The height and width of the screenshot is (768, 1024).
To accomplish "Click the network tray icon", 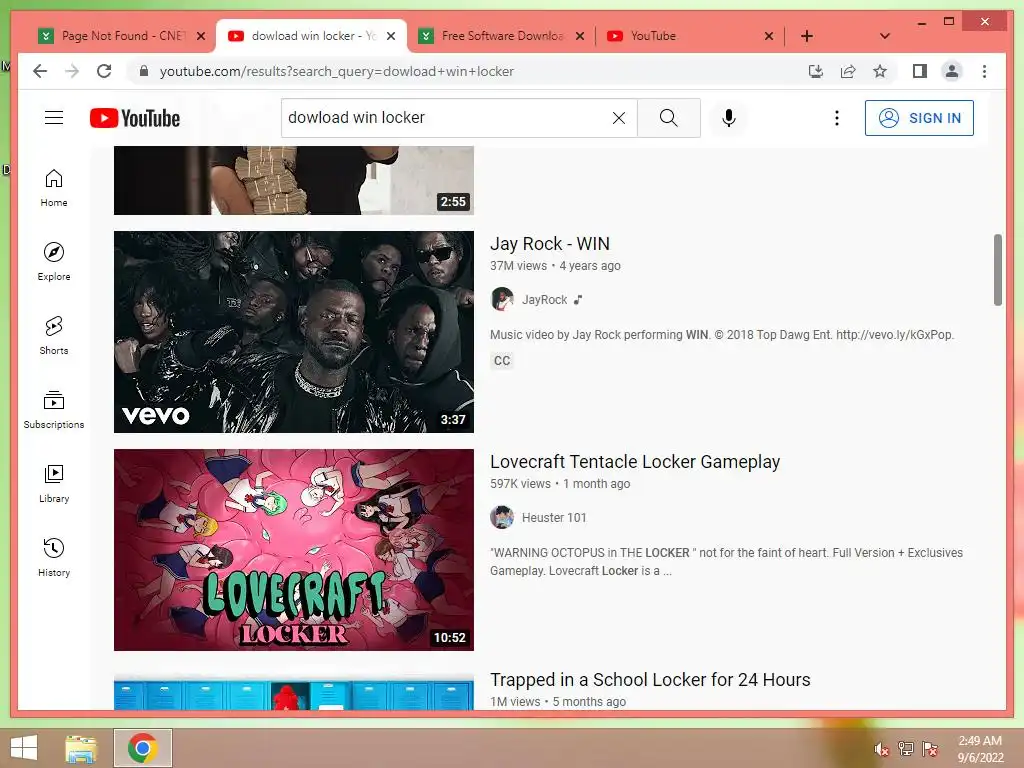I will click(x=906, y=749).
